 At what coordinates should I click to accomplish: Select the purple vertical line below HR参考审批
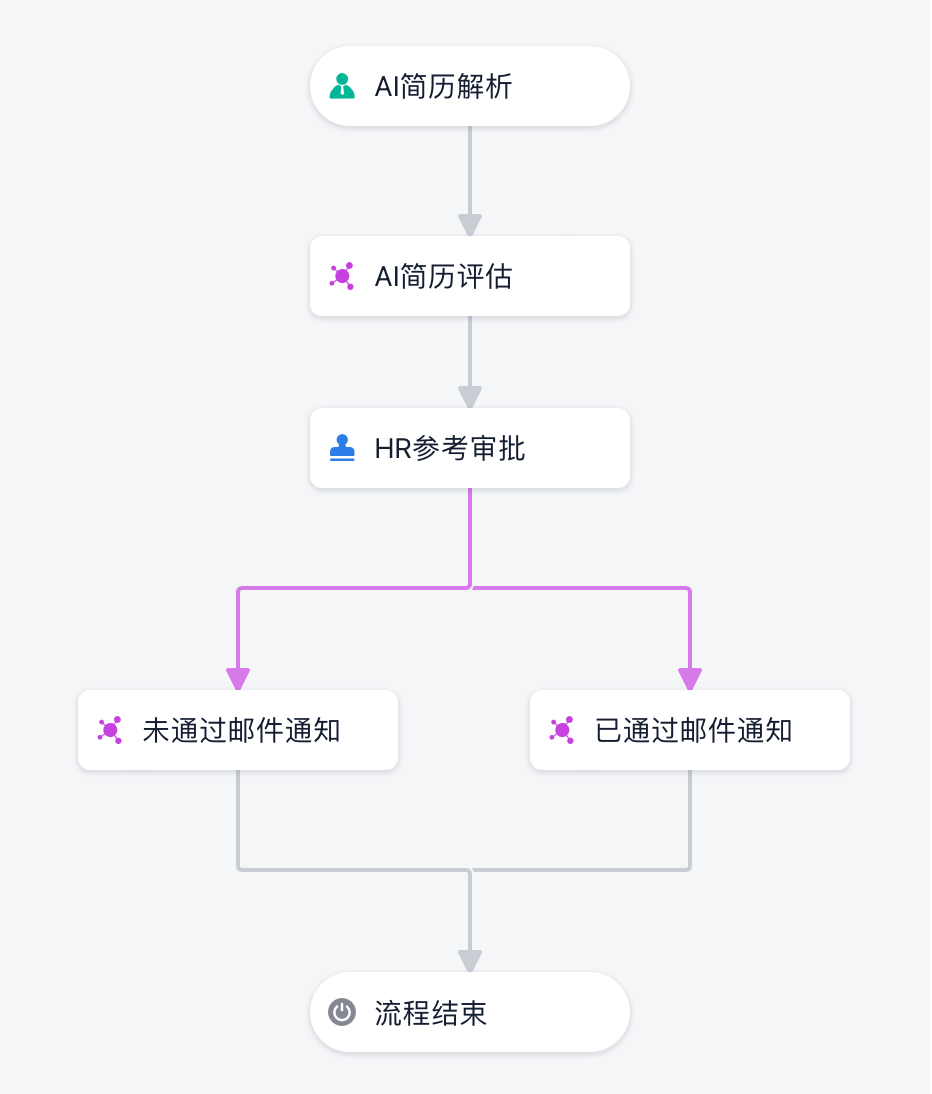(x=470, y=536)
